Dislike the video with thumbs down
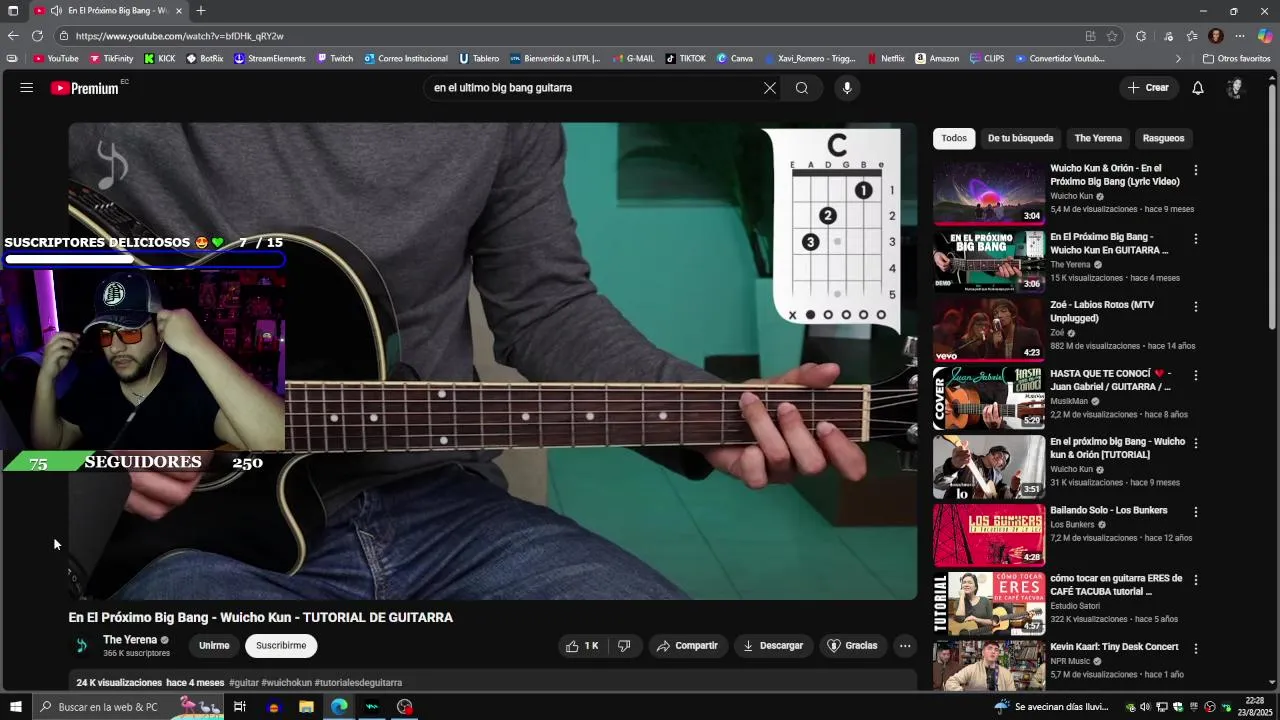Screen dimensions: 1280x720 pos(624,646)
